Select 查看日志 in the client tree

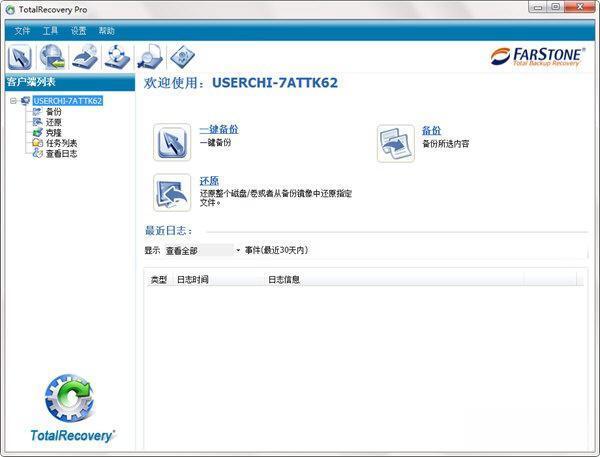point(61,153)
